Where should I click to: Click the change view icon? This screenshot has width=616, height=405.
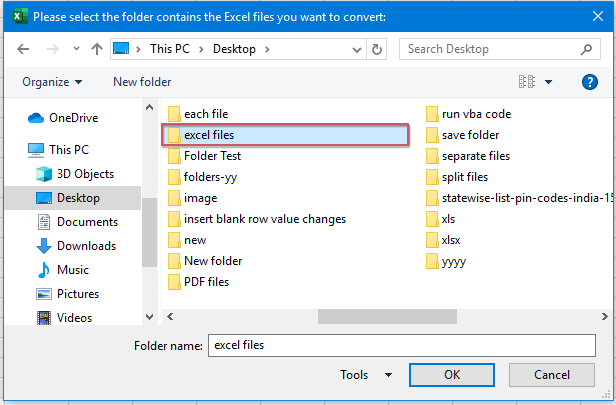528,81
